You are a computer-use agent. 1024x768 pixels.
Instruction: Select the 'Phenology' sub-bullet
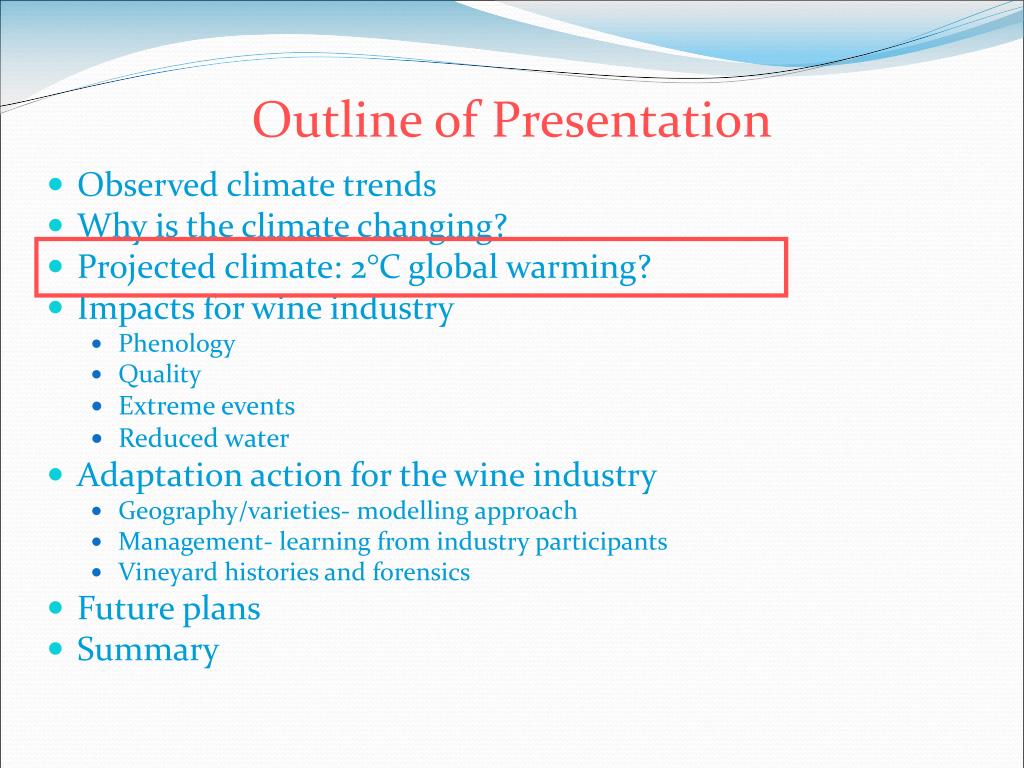[176, 344]
